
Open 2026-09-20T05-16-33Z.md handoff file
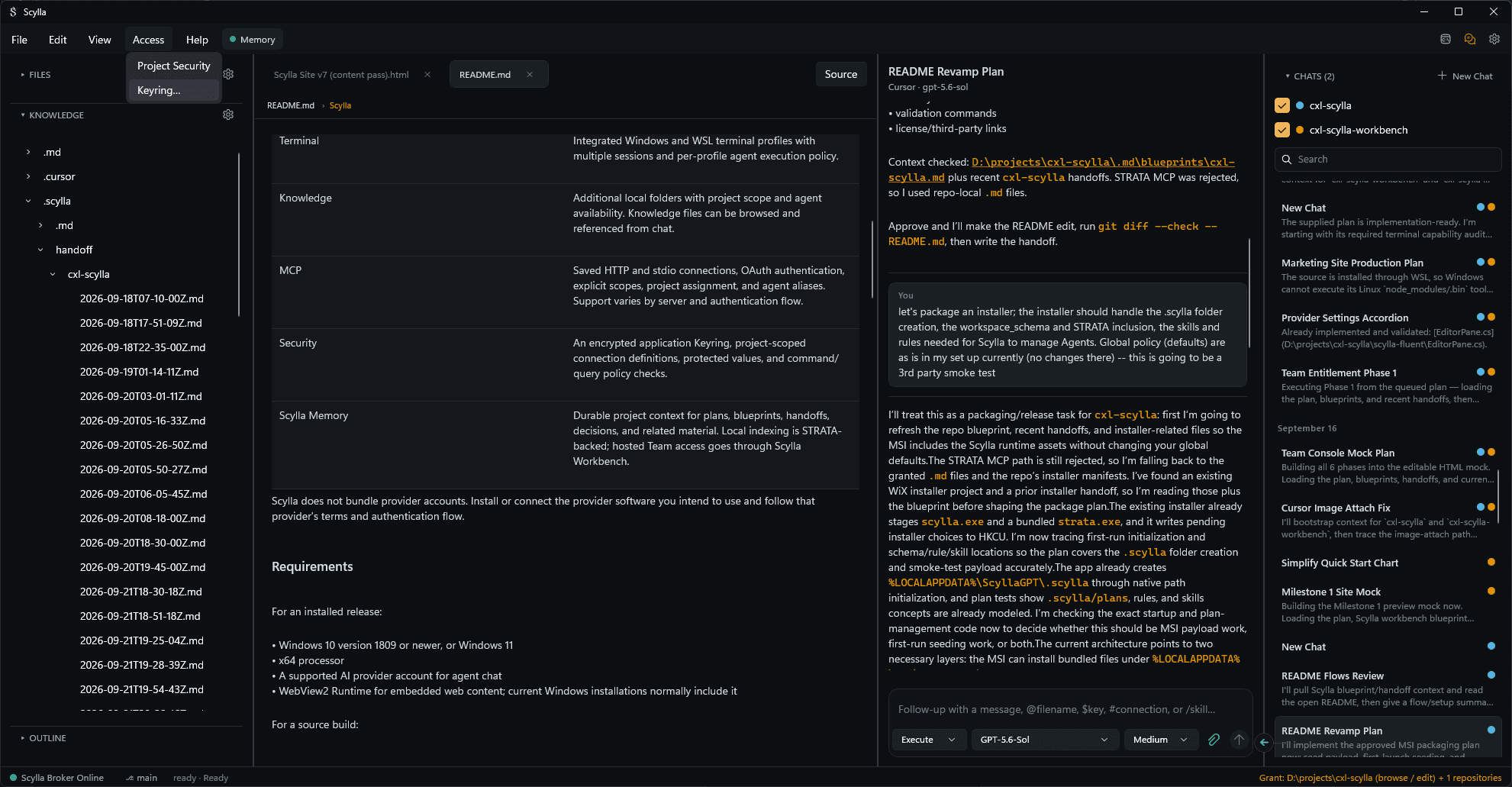[143, 421]
